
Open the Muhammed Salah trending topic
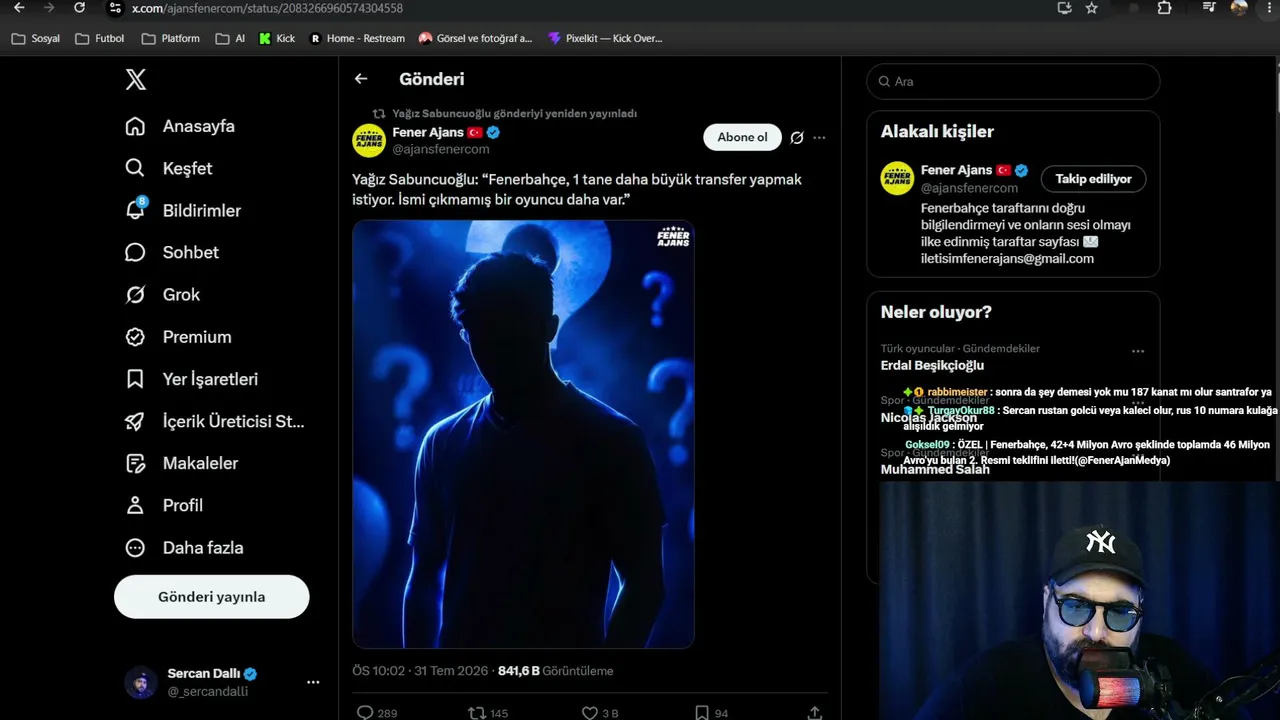(935, 469)
